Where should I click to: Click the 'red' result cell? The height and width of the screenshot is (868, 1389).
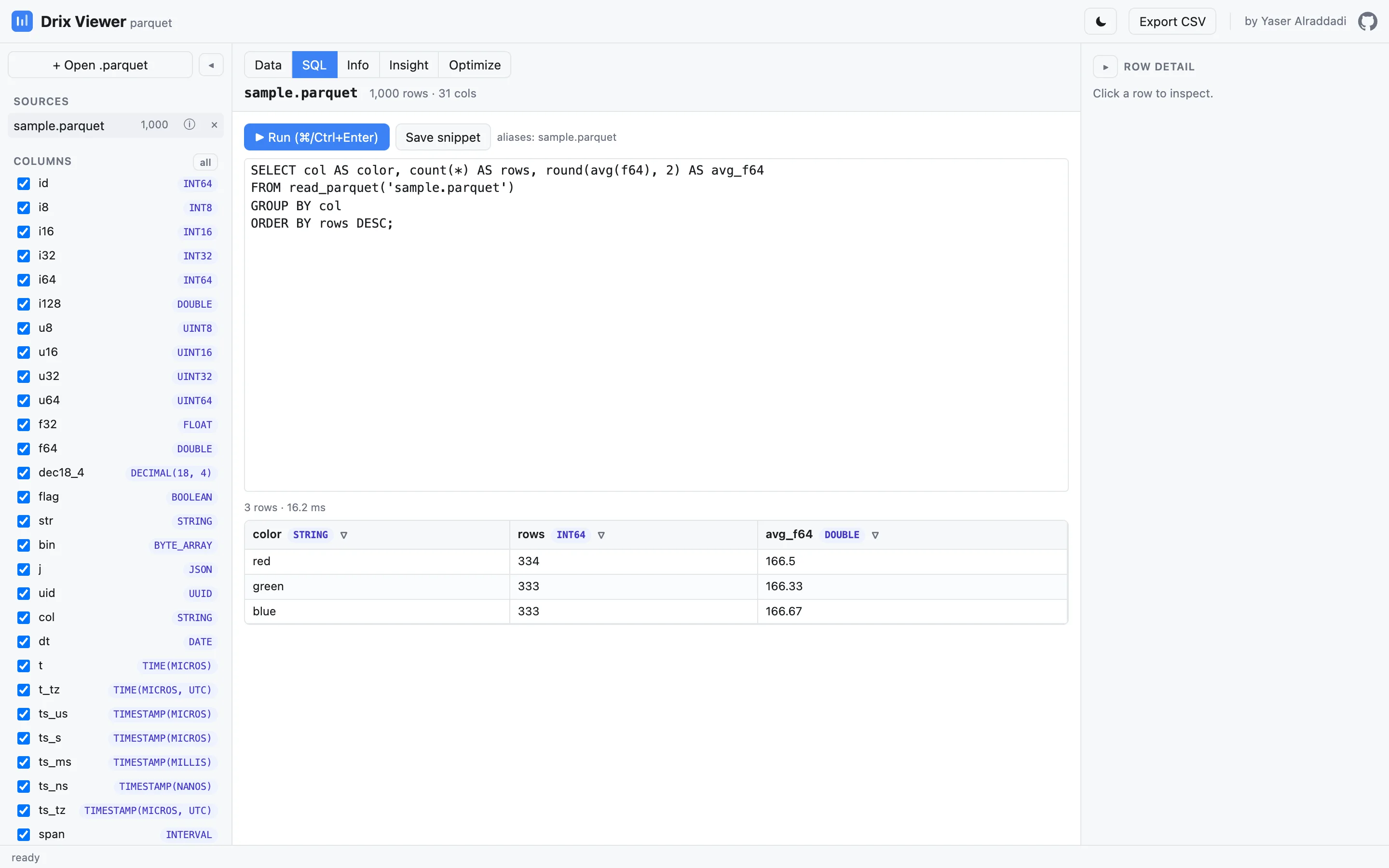tap(377, 561)
